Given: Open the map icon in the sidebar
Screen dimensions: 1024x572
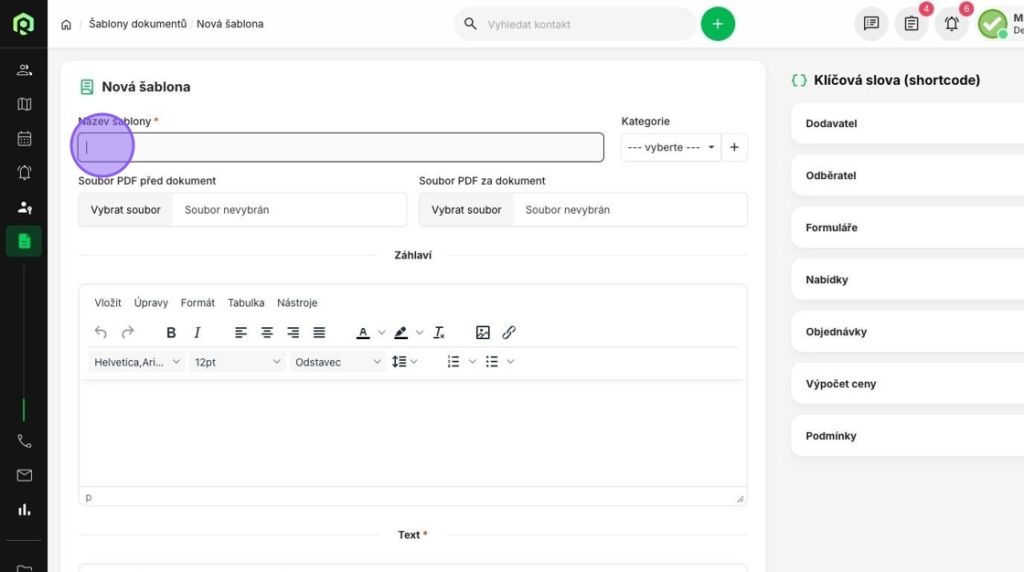Looking at the screenshot, I should click(24, 104).
